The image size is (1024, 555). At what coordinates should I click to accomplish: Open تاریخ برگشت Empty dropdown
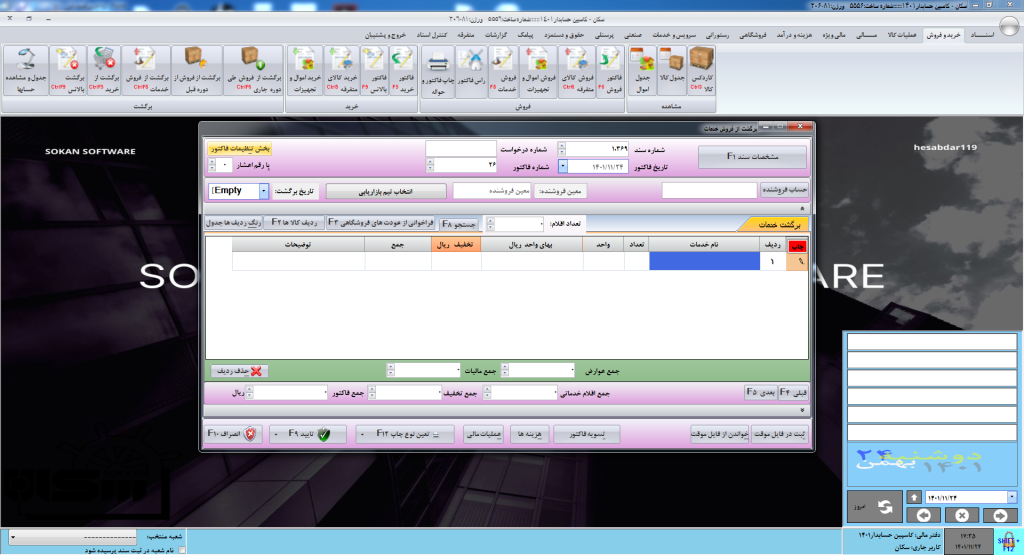click(263, 191)
